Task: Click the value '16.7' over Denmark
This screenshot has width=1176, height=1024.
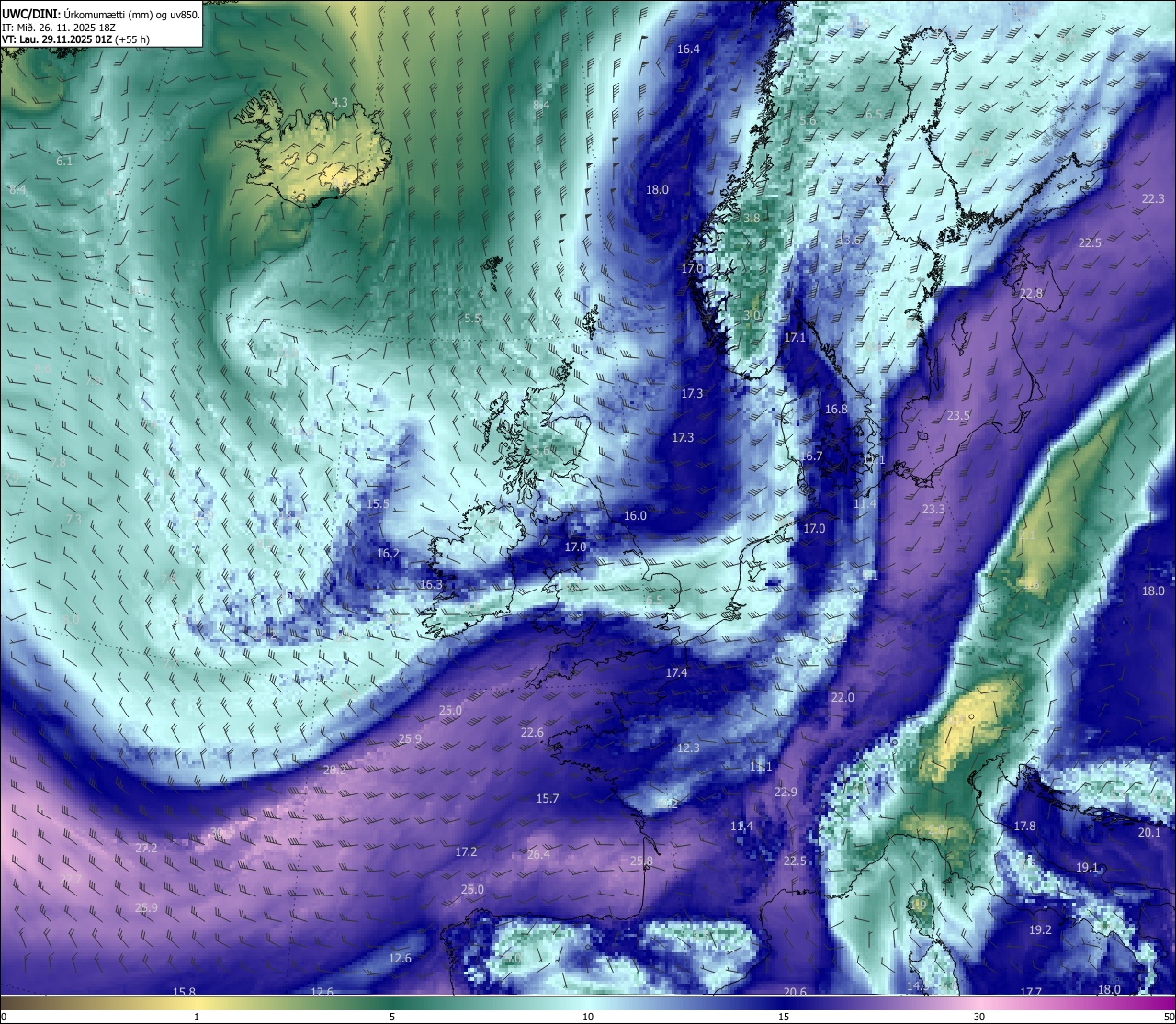Action: tap(811, 456)
